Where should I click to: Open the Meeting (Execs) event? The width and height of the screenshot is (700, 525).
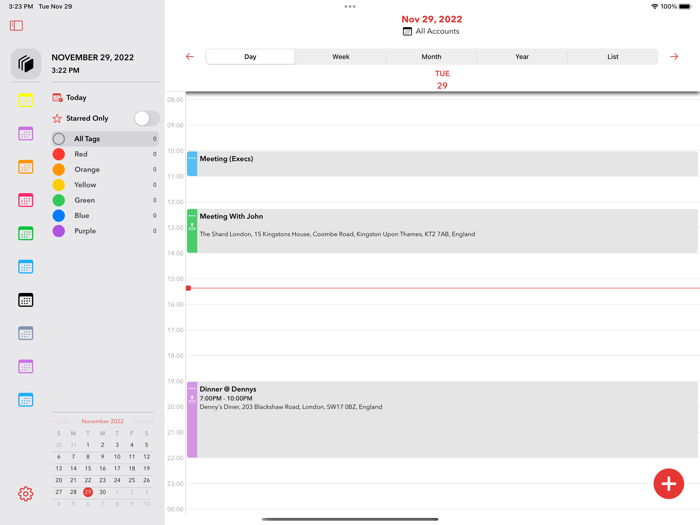click(442, 163)
